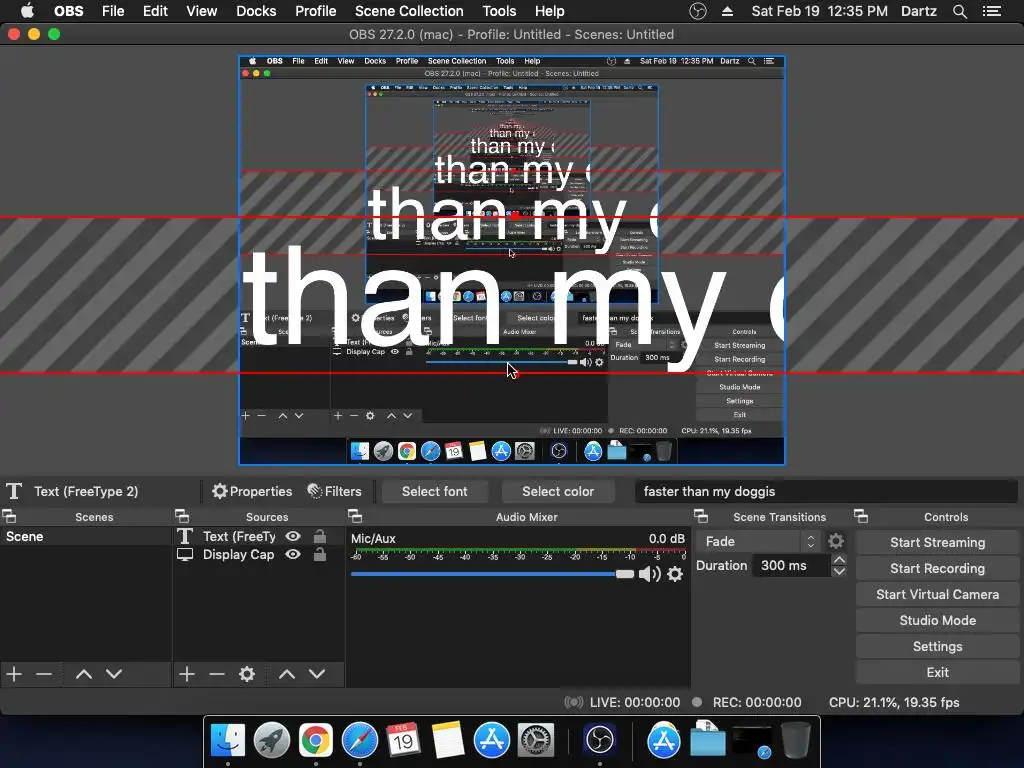Viewport: 1024px width, 768px height.
Task: Click the Exit button
Action: click(x=937, y=672)
